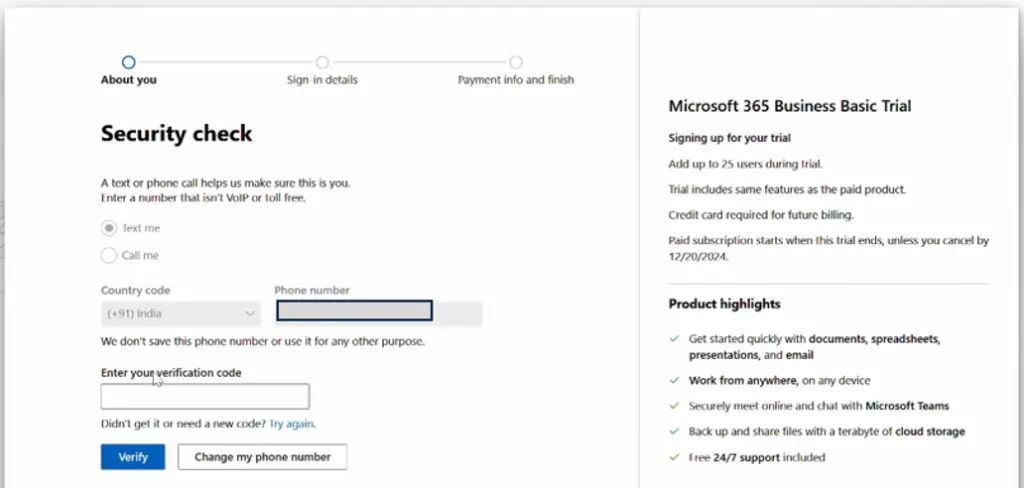
Task: Select the Call me radio button
Action: (108, 255)
